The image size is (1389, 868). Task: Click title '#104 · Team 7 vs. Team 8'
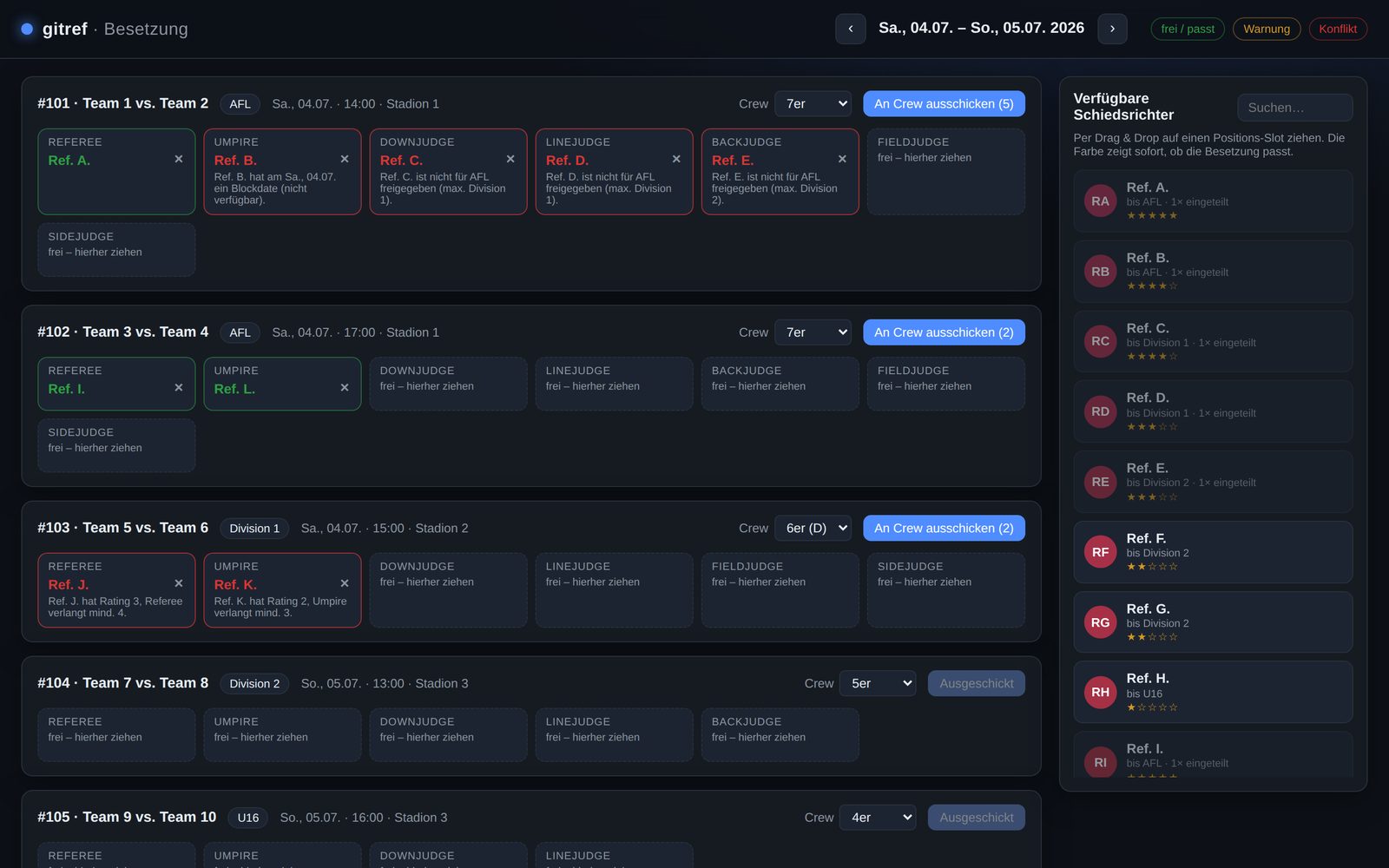click(123, 683)
